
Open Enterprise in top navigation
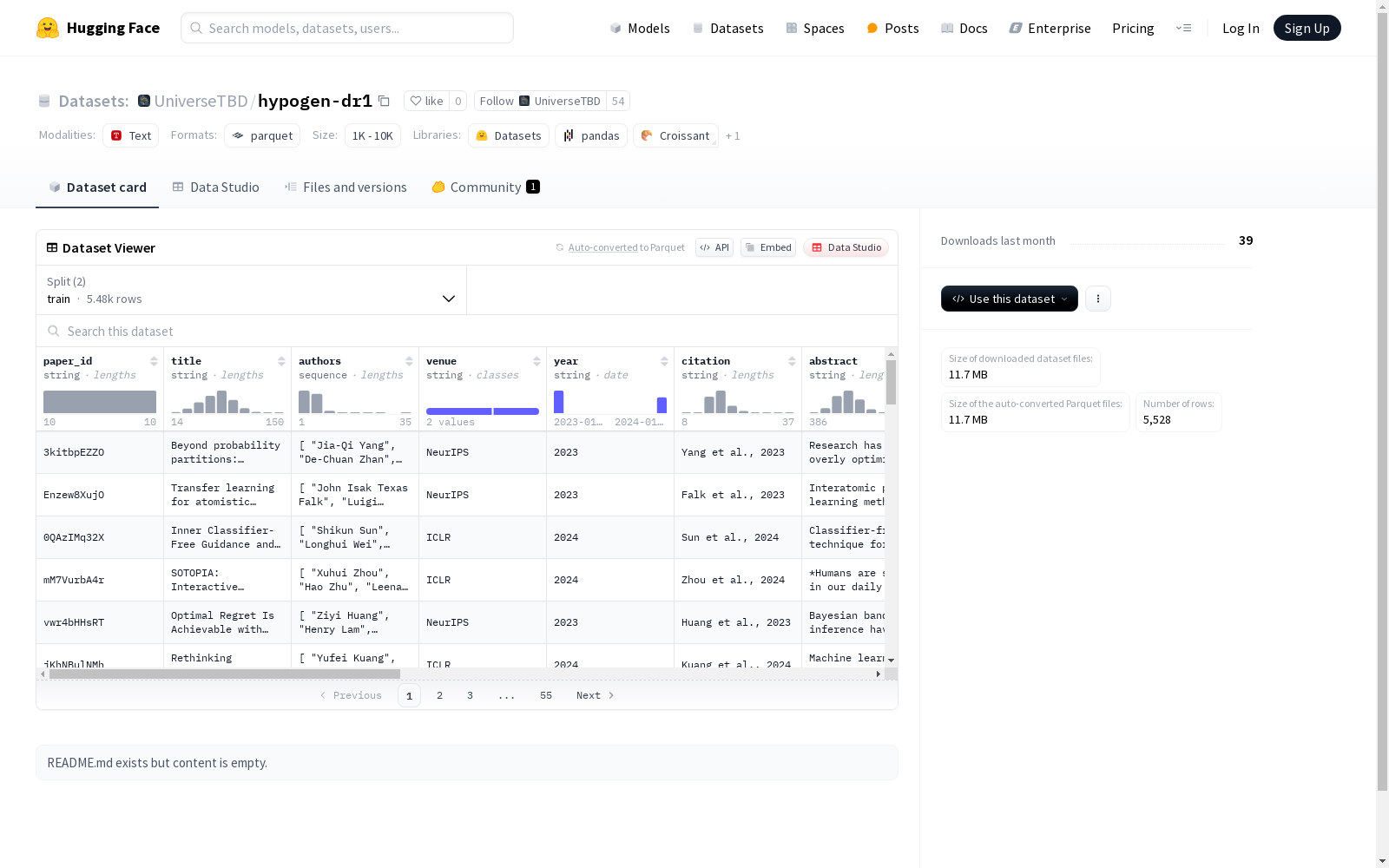point(1050,28)
